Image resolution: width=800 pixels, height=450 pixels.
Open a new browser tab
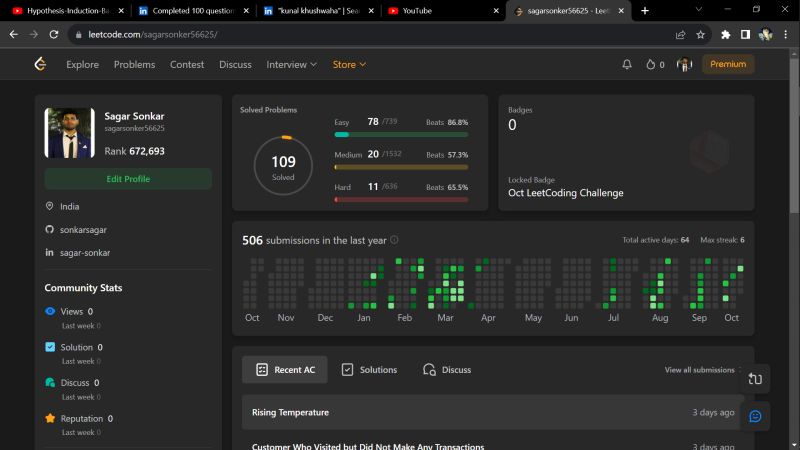[x=645, y=11]
